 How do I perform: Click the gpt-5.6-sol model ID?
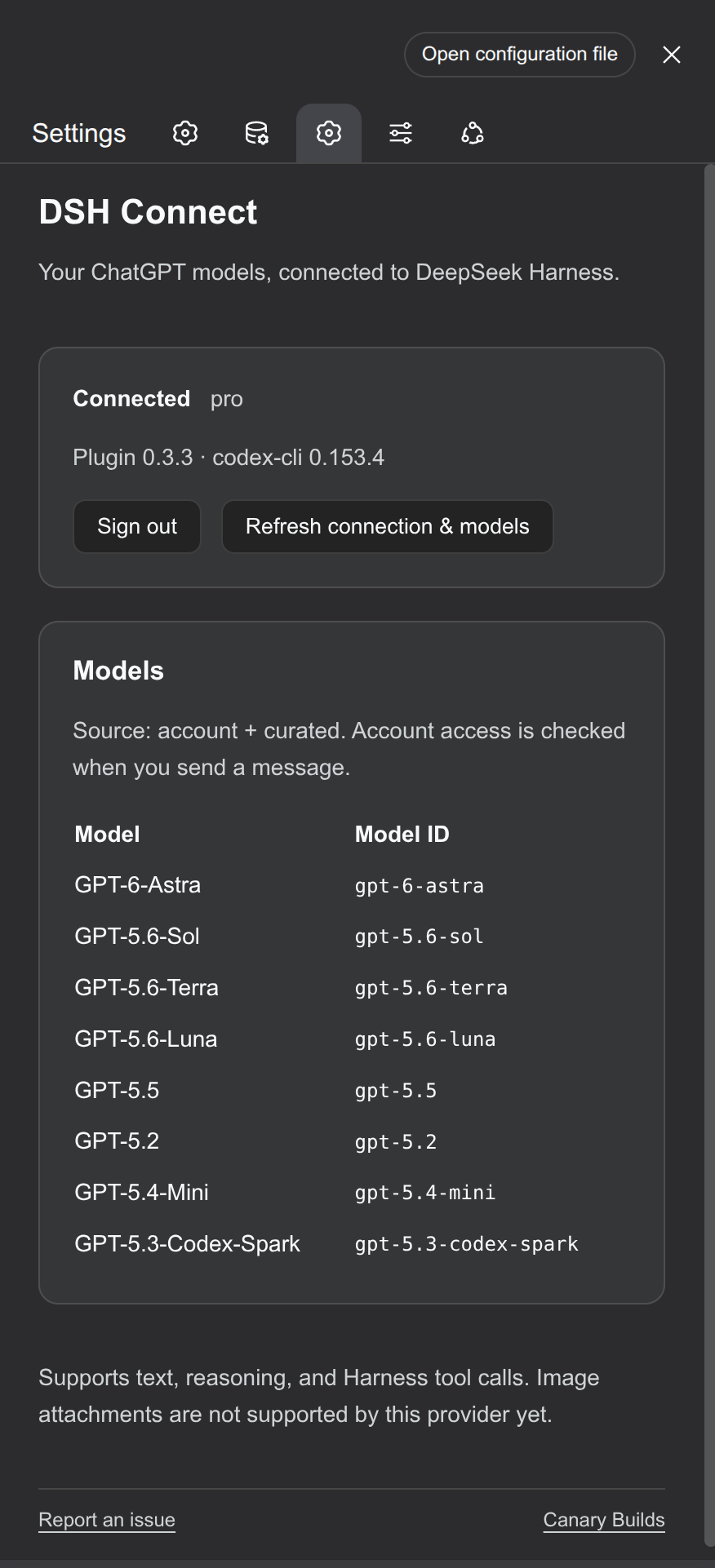(x=420, y=937)
